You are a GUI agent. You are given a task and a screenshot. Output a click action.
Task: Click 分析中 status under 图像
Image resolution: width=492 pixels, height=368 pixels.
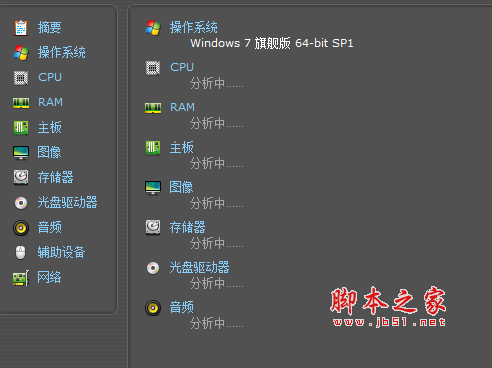point(217,203)
